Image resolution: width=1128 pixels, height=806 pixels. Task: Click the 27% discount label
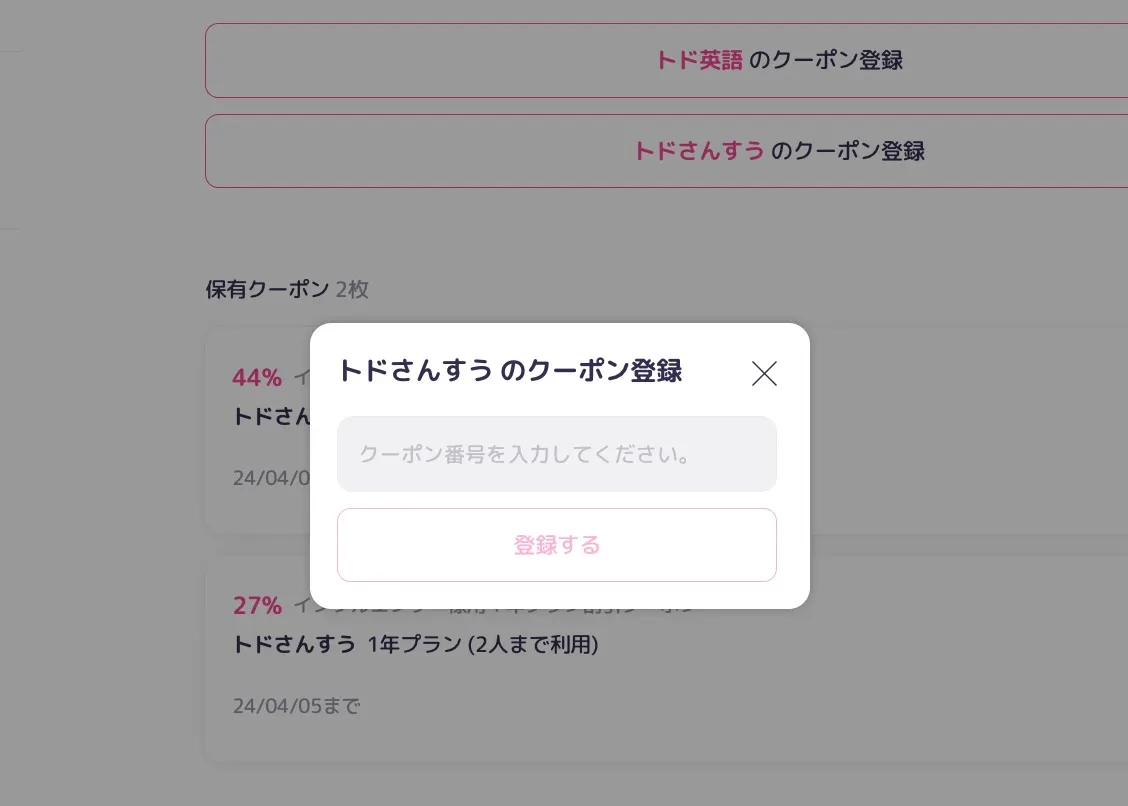[257, 605]
